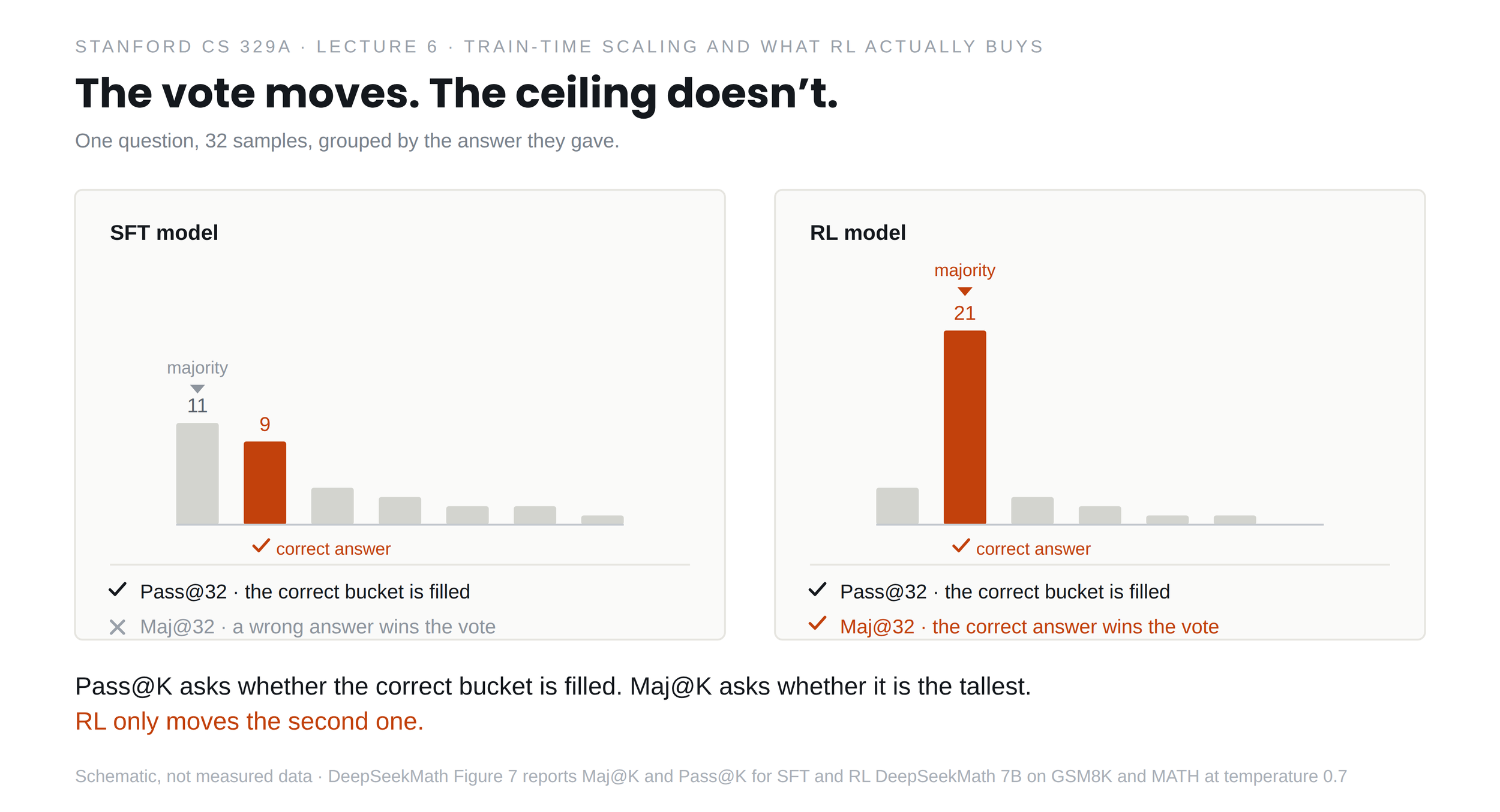Click the Stanford CS 329A lecture header

[559, 47]
